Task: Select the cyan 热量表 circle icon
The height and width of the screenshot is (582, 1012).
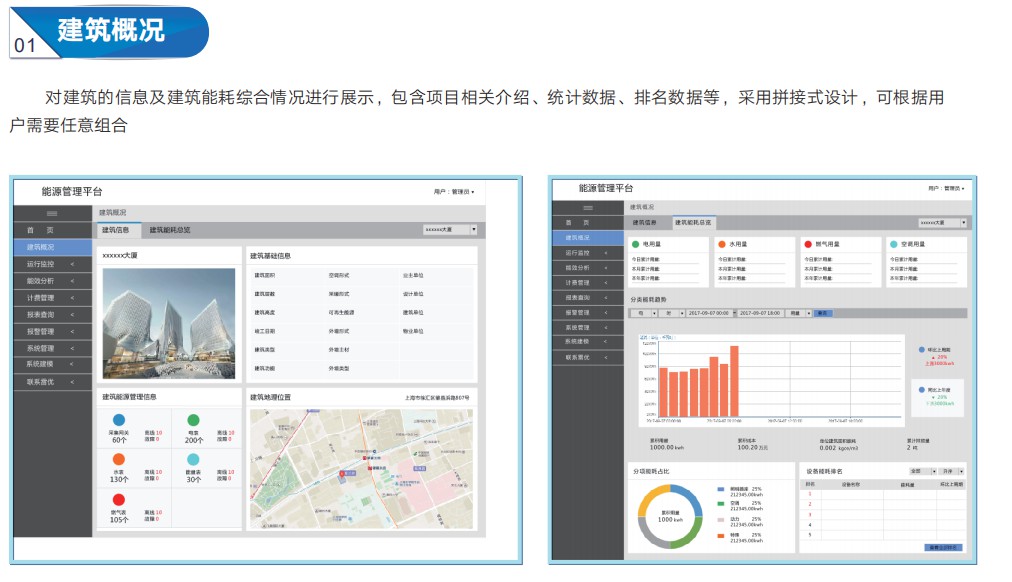Action: click(x=193, y=459)
